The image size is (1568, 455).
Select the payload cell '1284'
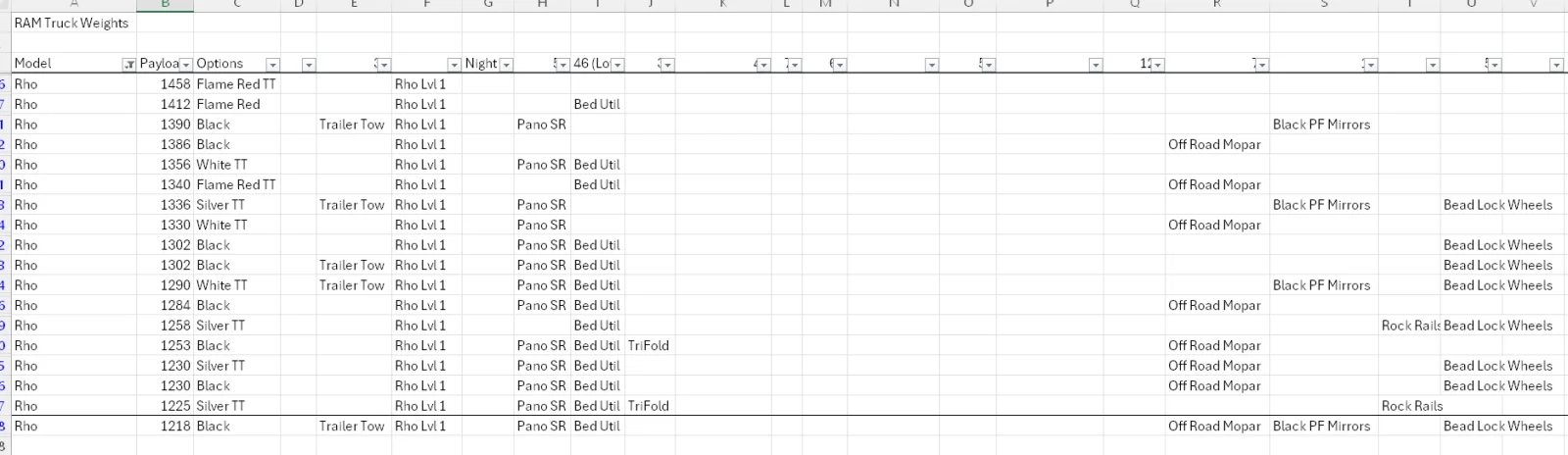[175, 305]
